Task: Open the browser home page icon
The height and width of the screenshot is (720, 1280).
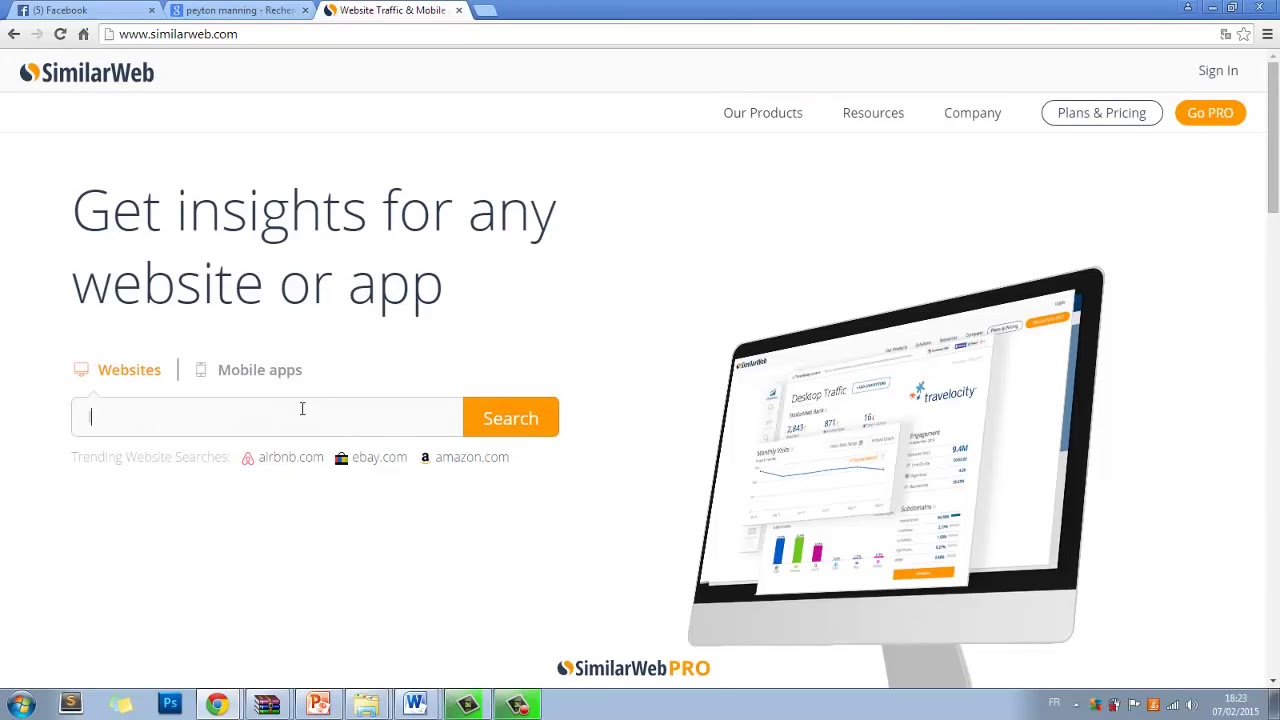Action: coord(83,34)
